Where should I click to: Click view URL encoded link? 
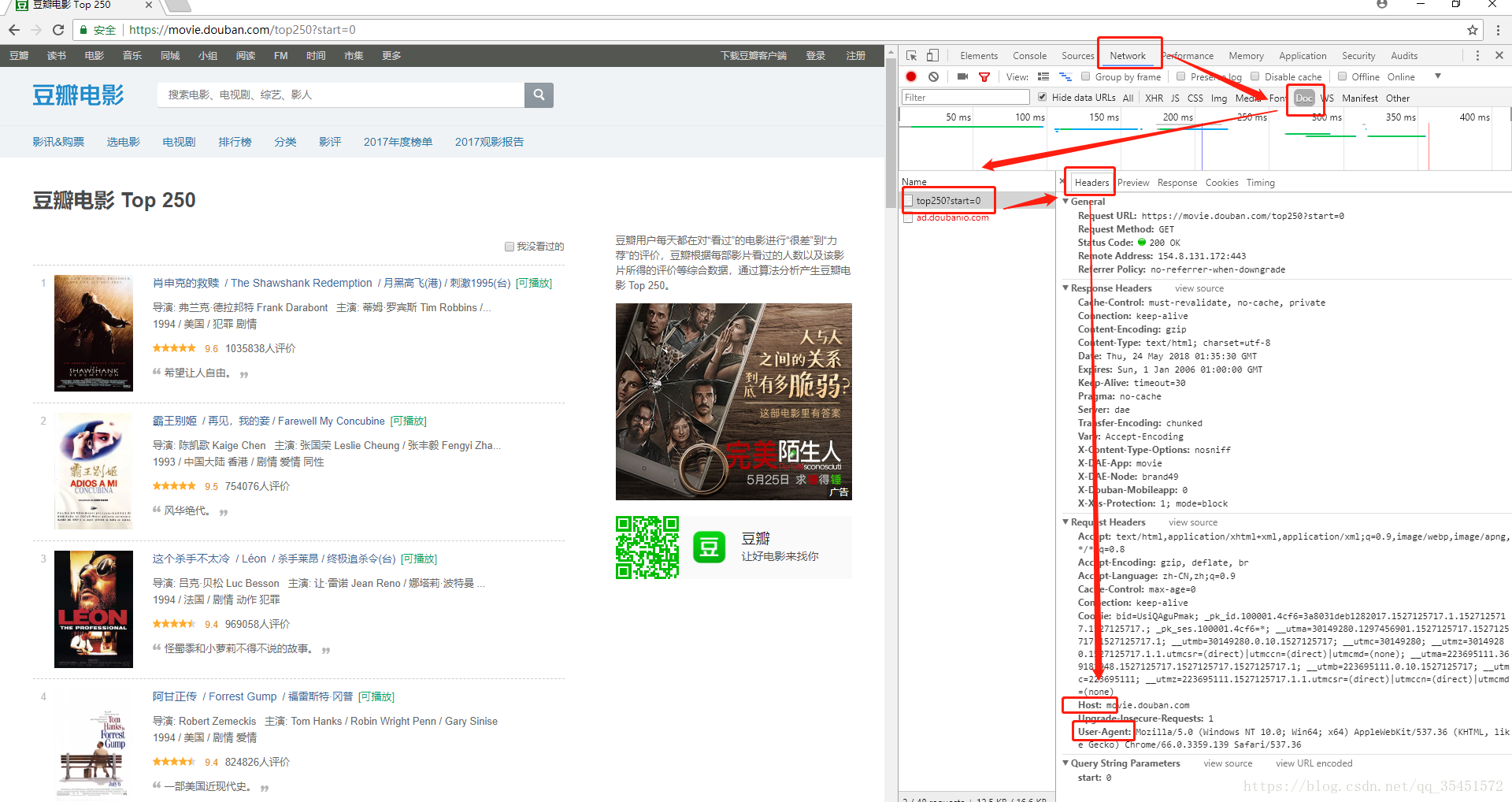pos(1314,763)
